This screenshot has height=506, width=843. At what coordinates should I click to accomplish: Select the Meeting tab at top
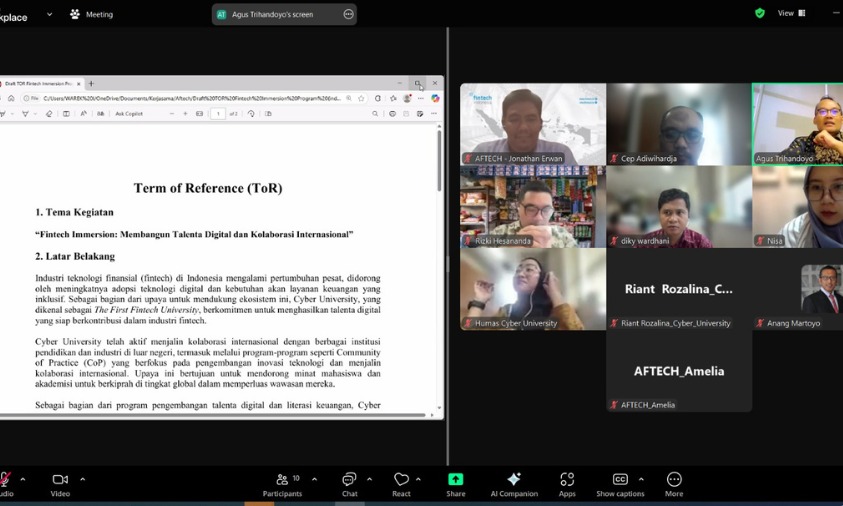(x=91, y=14)
